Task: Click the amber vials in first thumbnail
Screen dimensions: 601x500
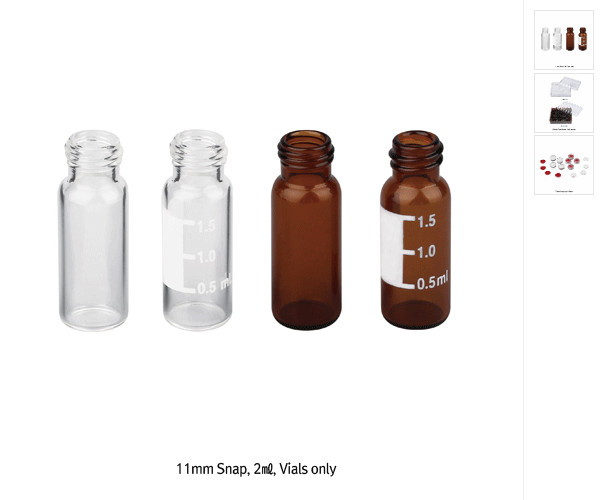Action: coord(576,39)
